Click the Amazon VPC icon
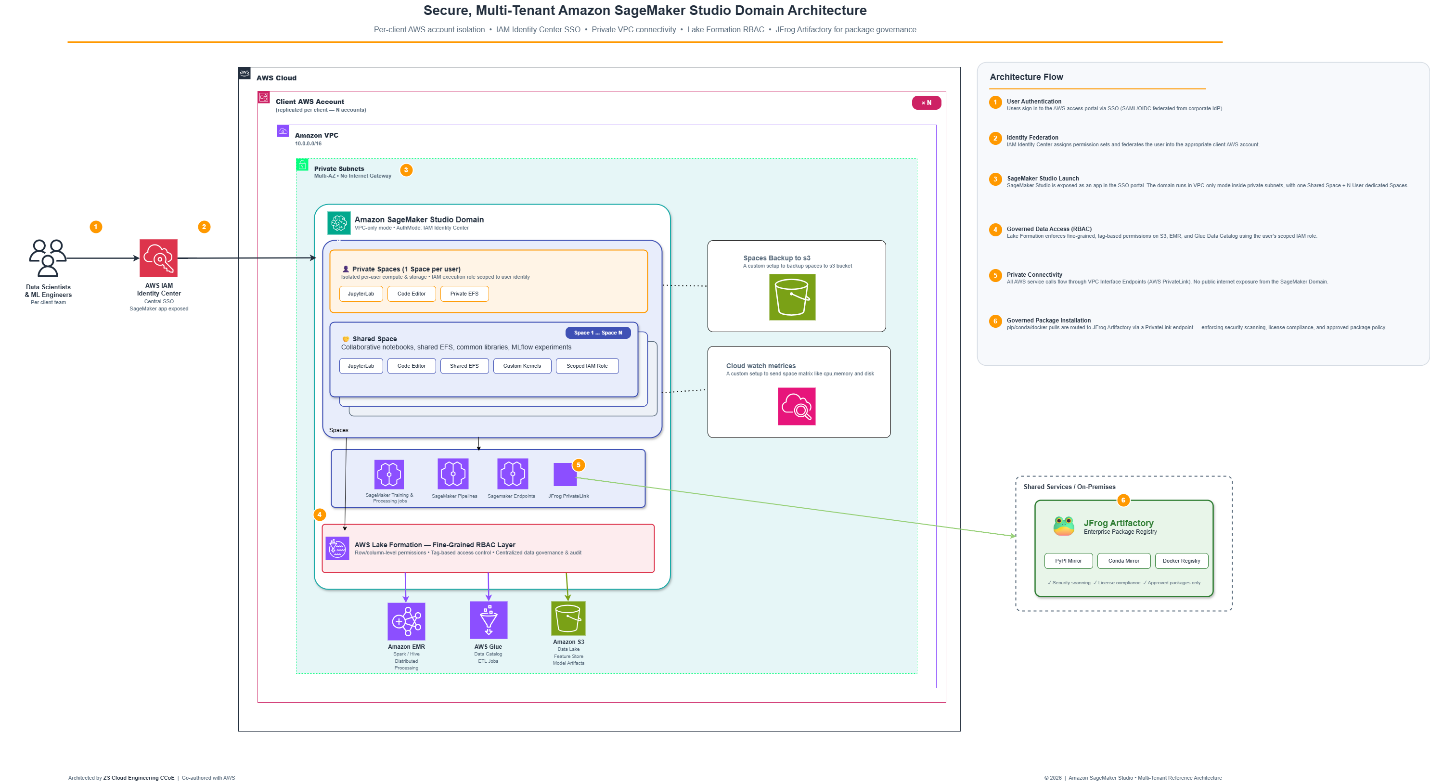The height and width of the screenshot is (784, 1430). pyautogui.click(x=283, y=131)
